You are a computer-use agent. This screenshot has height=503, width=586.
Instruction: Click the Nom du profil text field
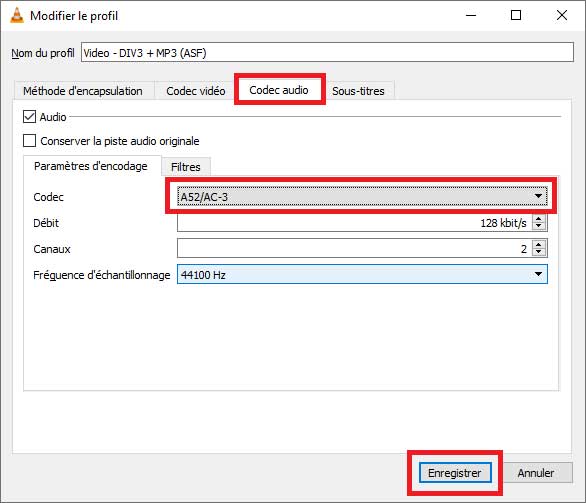click(x=327, y=52)
